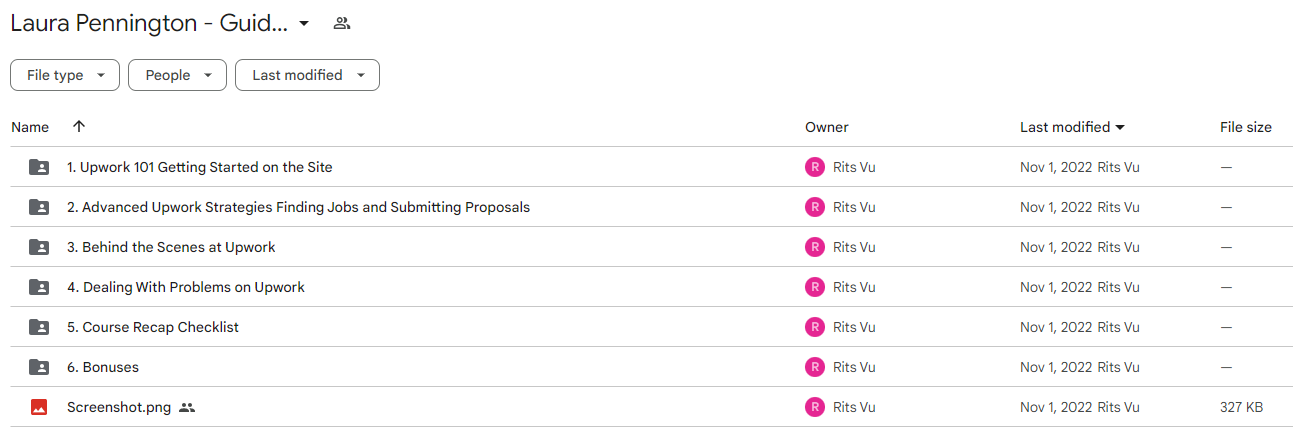Open the File type filter
Screen dimensions: 1293x441
[x=65, y=75]
